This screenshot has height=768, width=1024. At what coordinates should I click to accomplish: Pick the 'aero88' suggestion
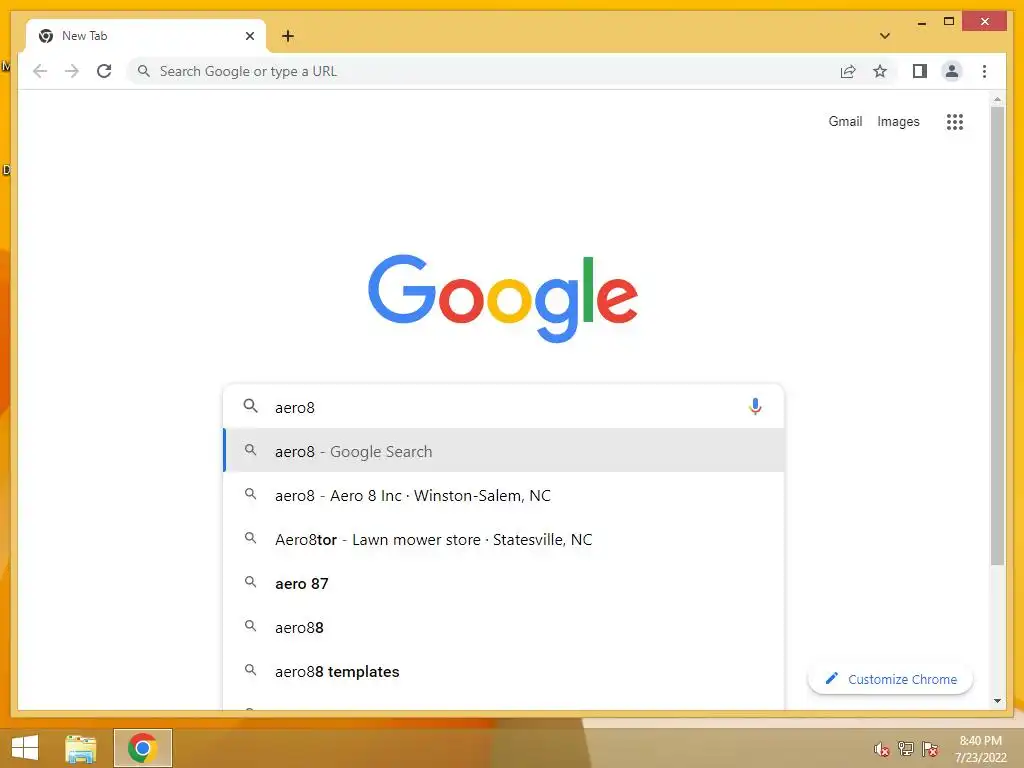click(x=504, y=628)
